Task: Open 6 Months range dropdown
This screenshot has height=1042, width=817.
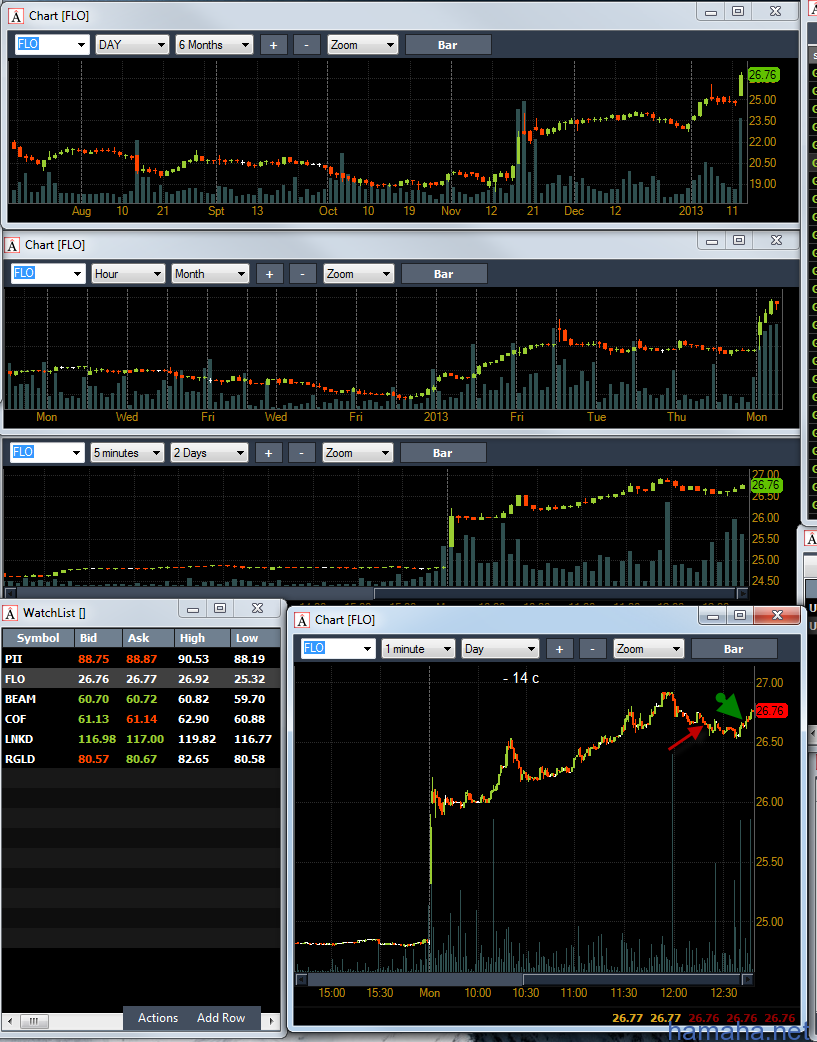Action: tap(214, 45)
